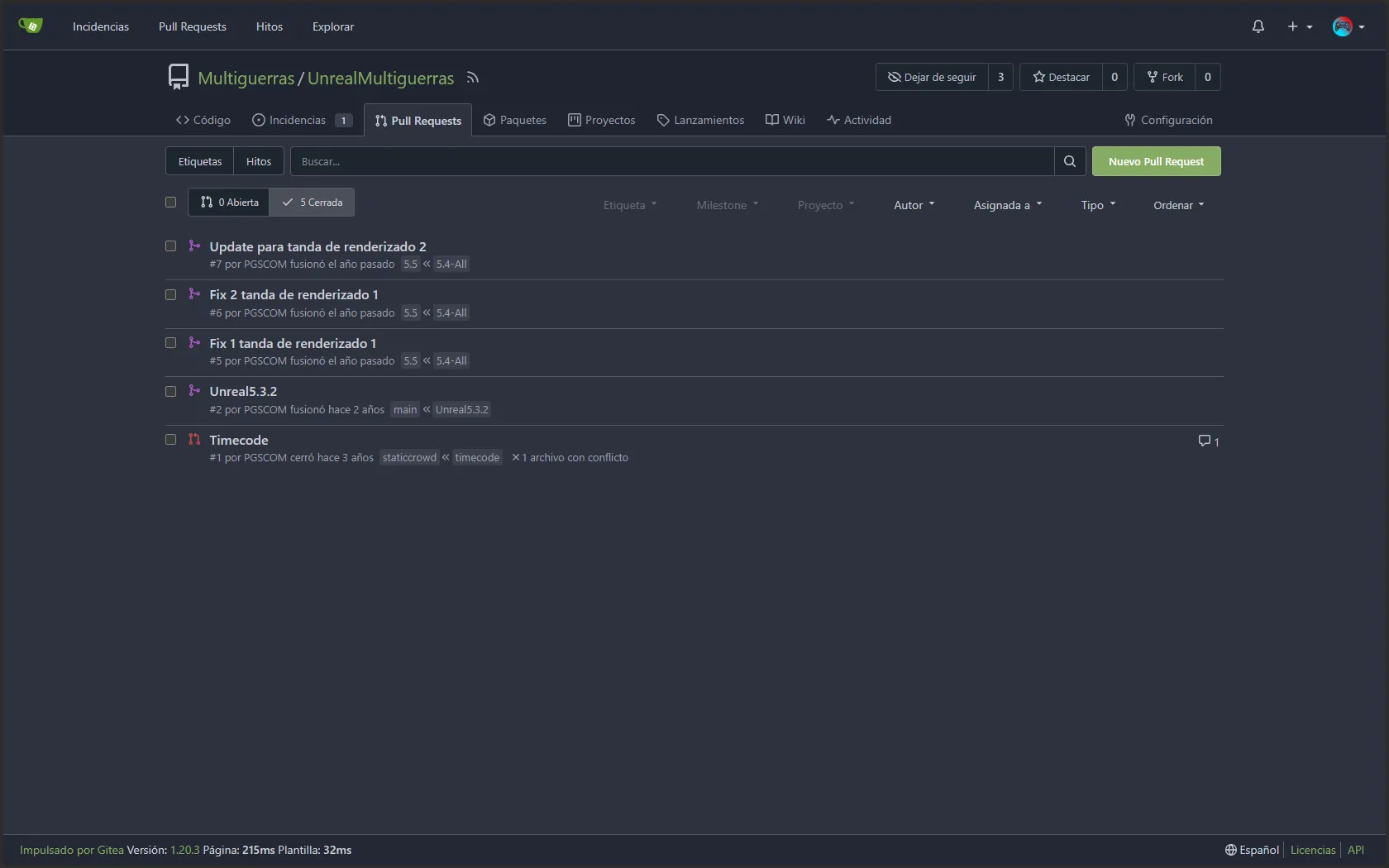This screenshot has width=1389, height=868.
Task: Click the search magnifier button
Action: point(1070,161)
